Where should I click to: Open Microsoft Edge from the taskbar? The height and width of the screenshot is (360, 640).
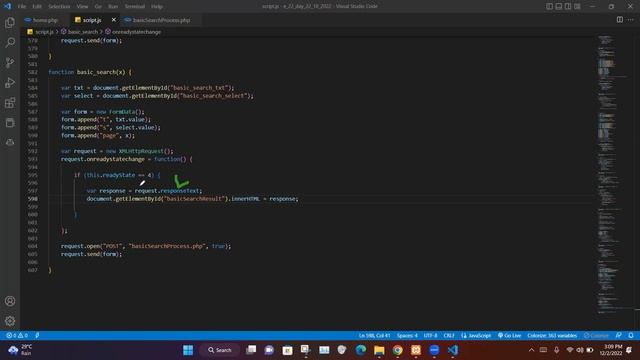pos(361,350)
